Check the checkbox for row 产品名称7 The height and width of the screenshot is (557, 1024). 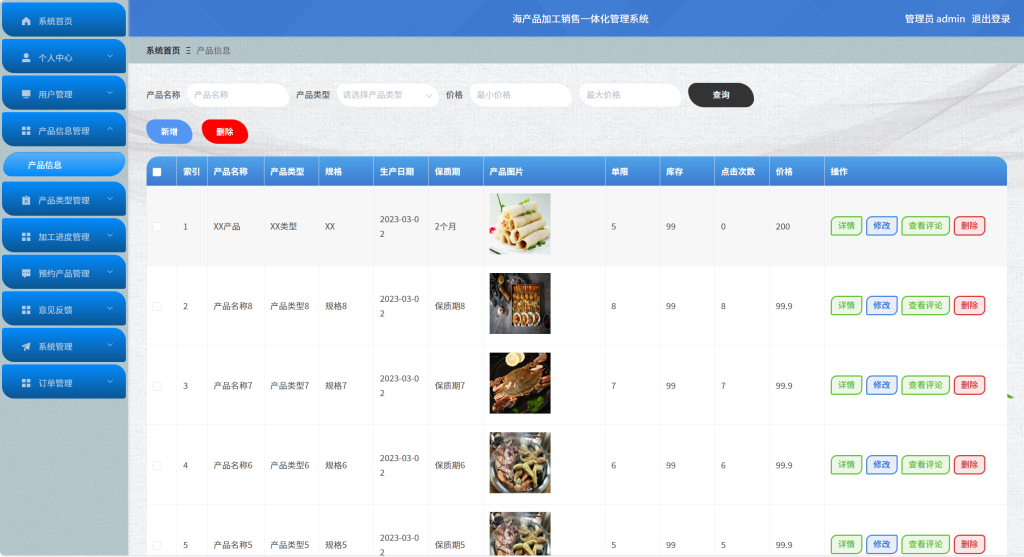[157, 386]
